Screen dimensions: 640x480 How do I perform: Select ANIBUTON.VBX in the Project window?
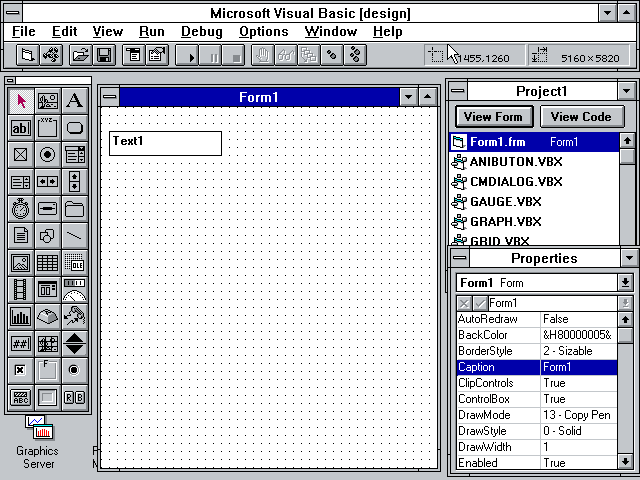(x=515, y=162)
